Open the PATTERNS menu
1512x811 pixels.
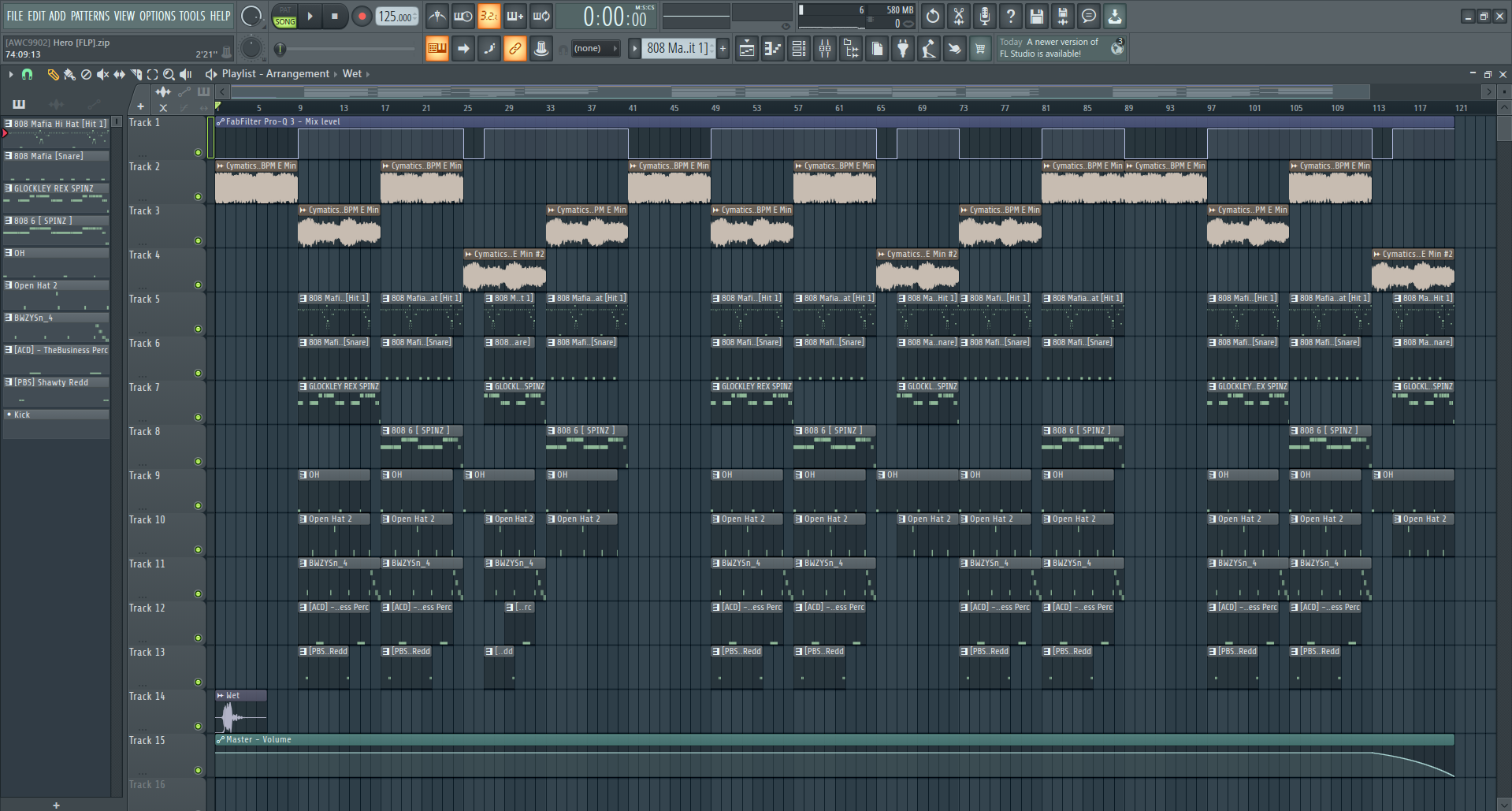[90, 16]
